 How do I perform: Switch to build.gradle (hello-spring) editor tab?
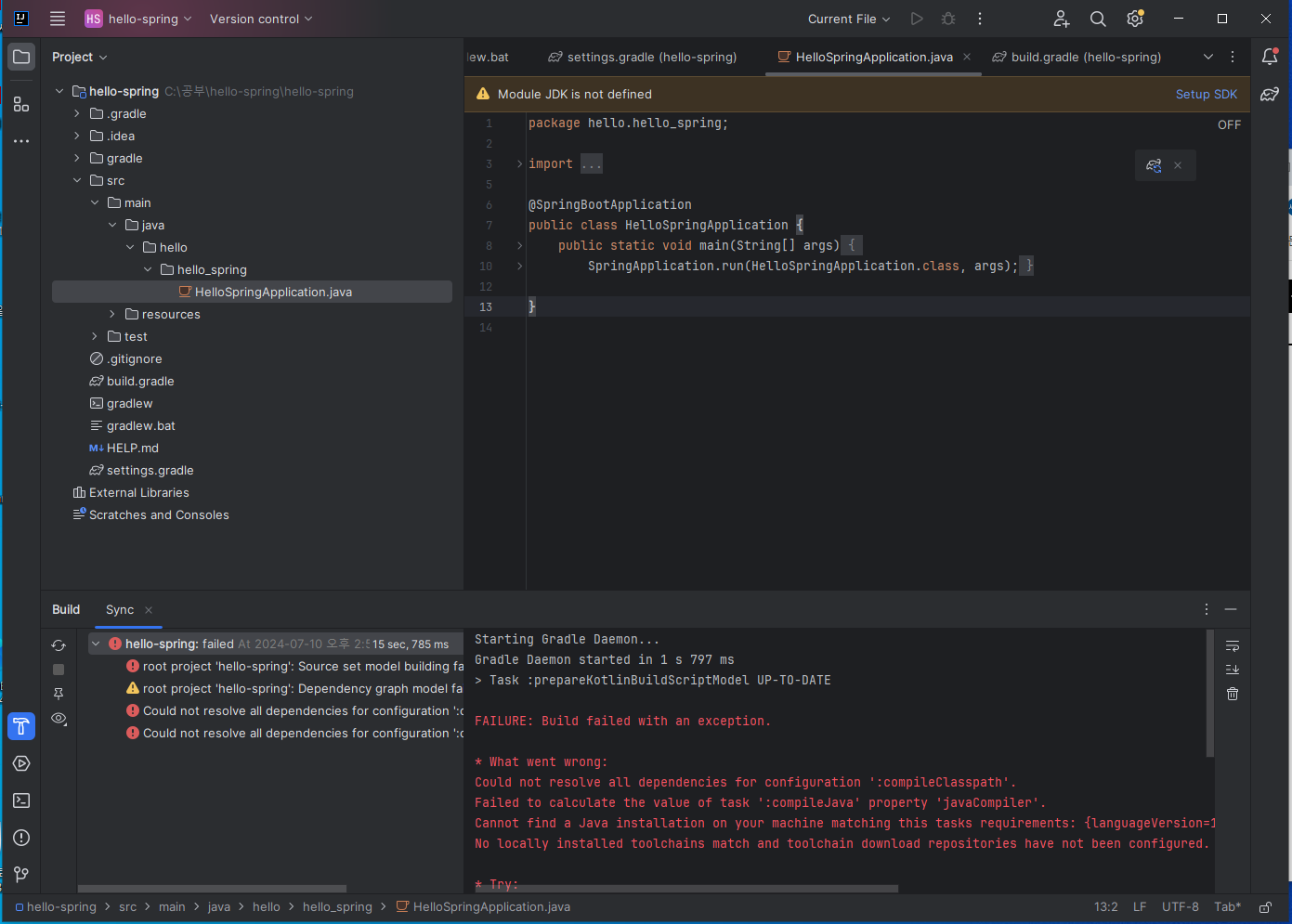click(1077, 57)
